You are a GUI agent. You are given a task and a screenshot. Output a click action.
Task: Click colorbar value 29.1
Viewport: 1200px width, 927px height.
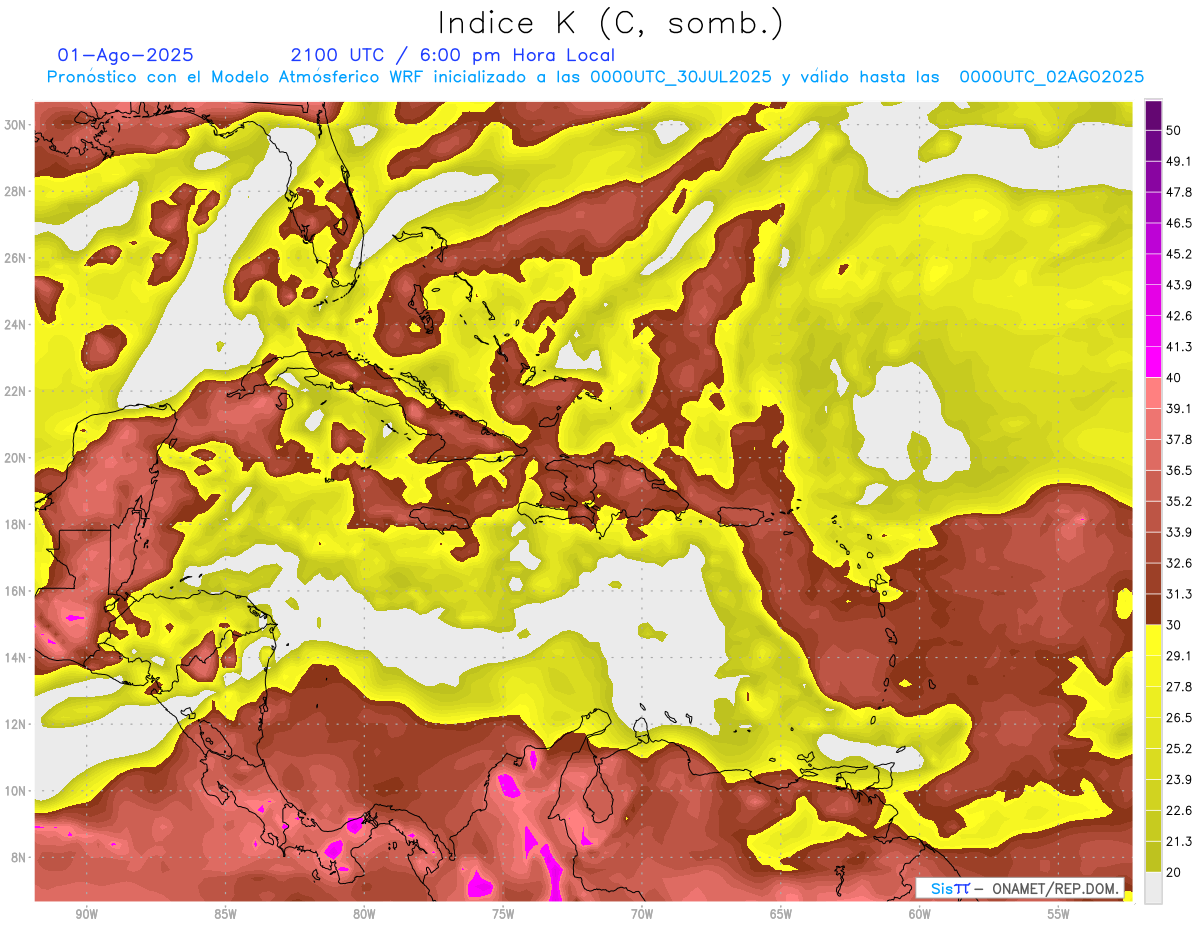[1179, 656]
